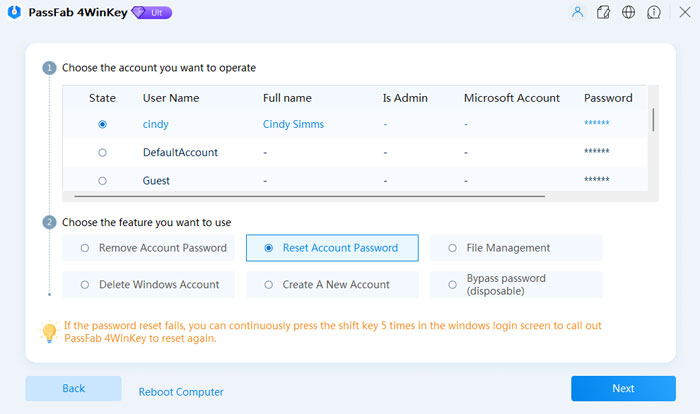Close the PassFab 4WinKey window

pos(685,12)
